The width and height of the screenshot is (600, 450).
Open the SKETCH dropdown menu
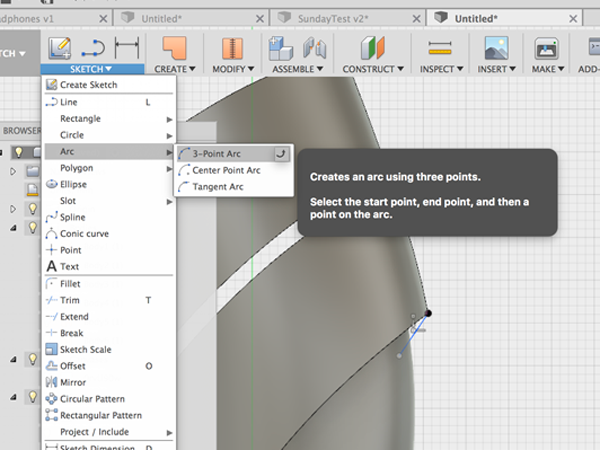[91, 69]
